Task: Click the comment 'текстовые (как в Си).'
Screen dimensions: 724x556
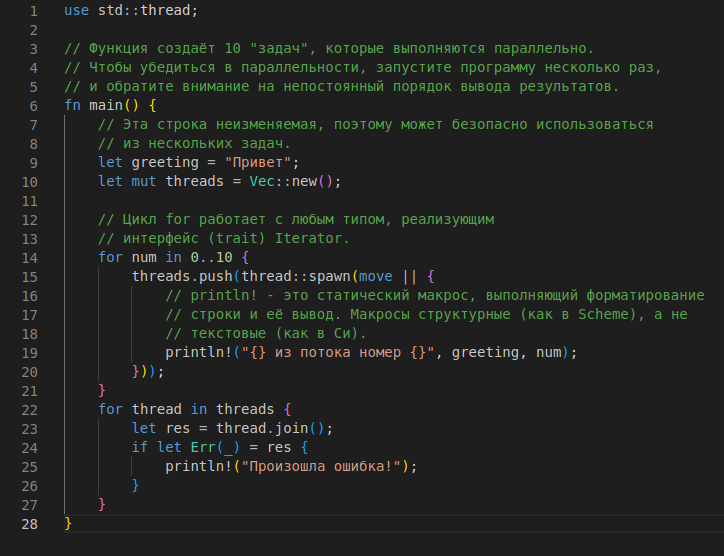Action: click(266, 333)
